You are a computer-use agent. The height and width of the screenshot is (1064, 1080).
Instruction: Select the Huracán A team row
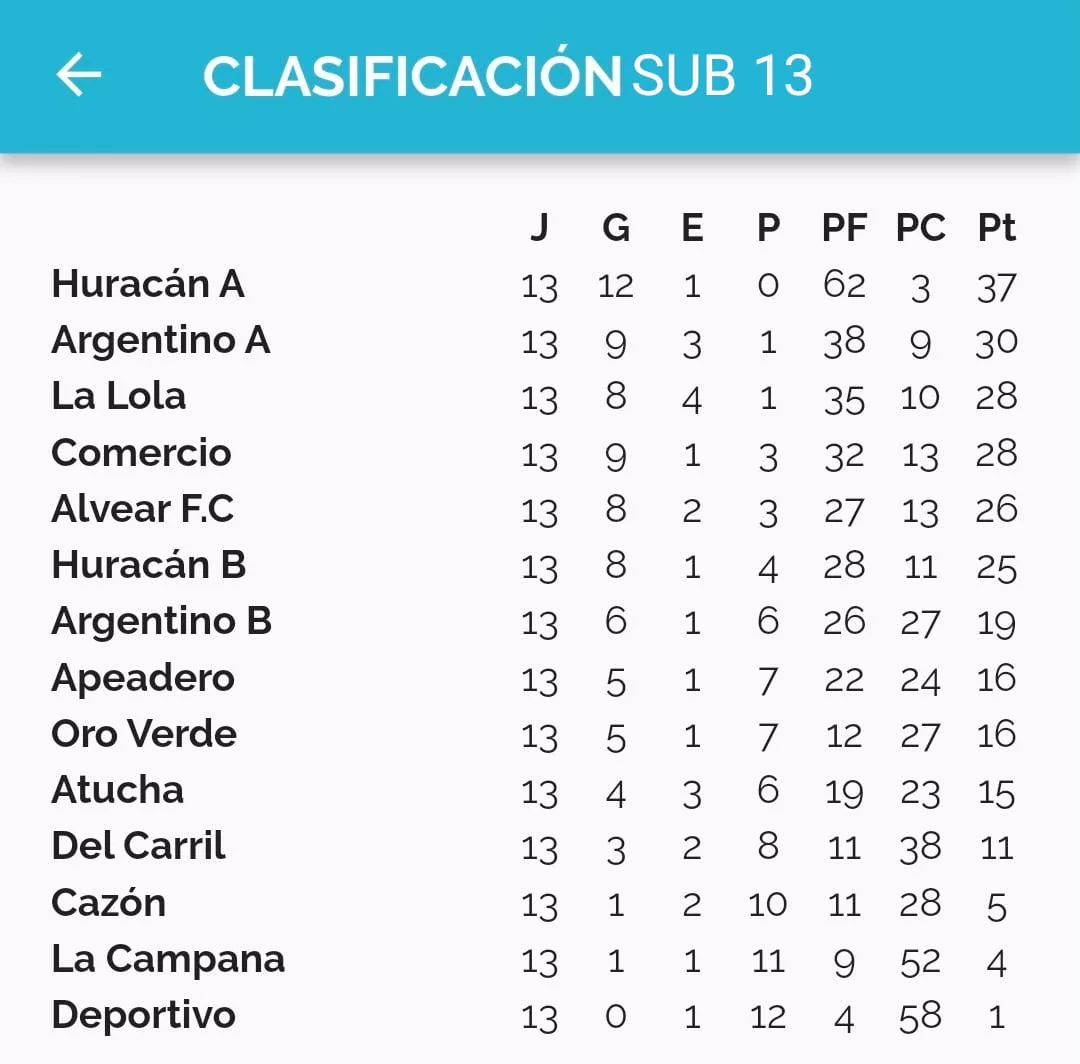pos(148,284)
